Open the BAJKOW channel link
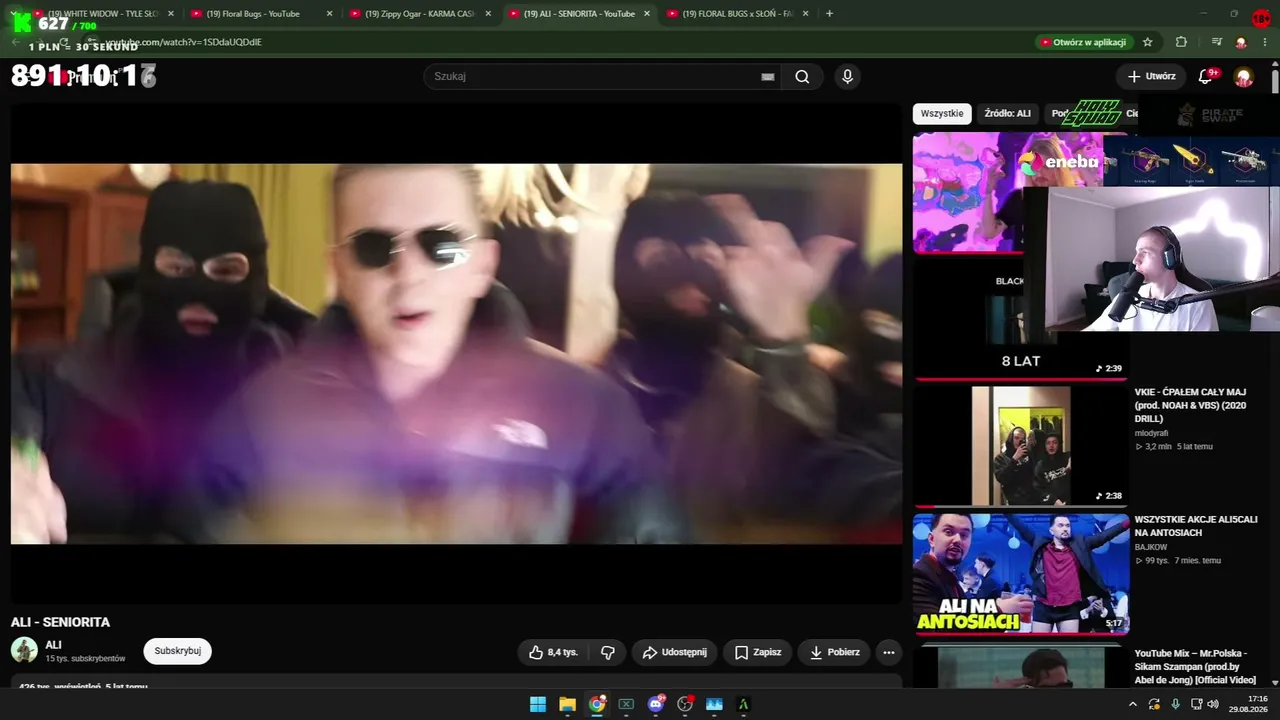Screen dimensions: 1280x720 [x=1151, y=547]
